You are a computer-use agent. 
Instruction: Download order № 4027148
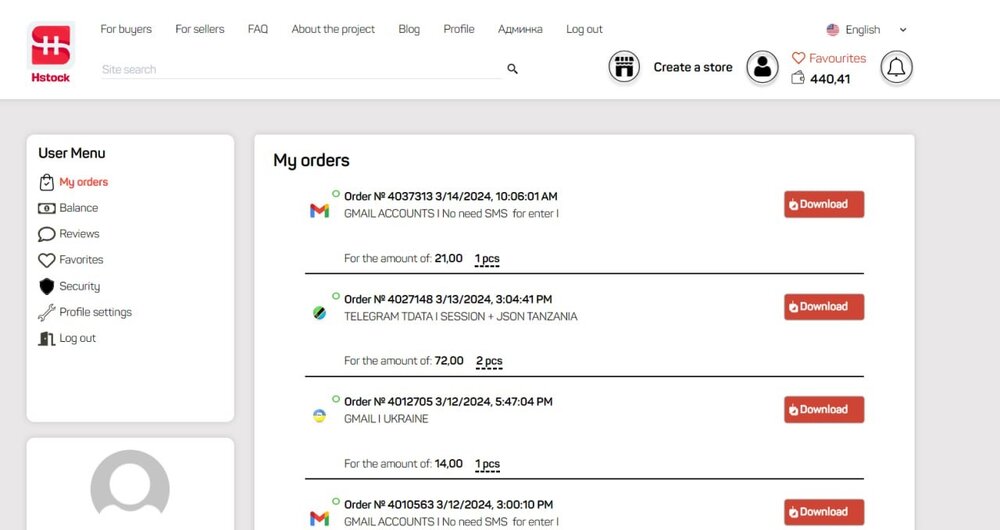click(824, 307)
